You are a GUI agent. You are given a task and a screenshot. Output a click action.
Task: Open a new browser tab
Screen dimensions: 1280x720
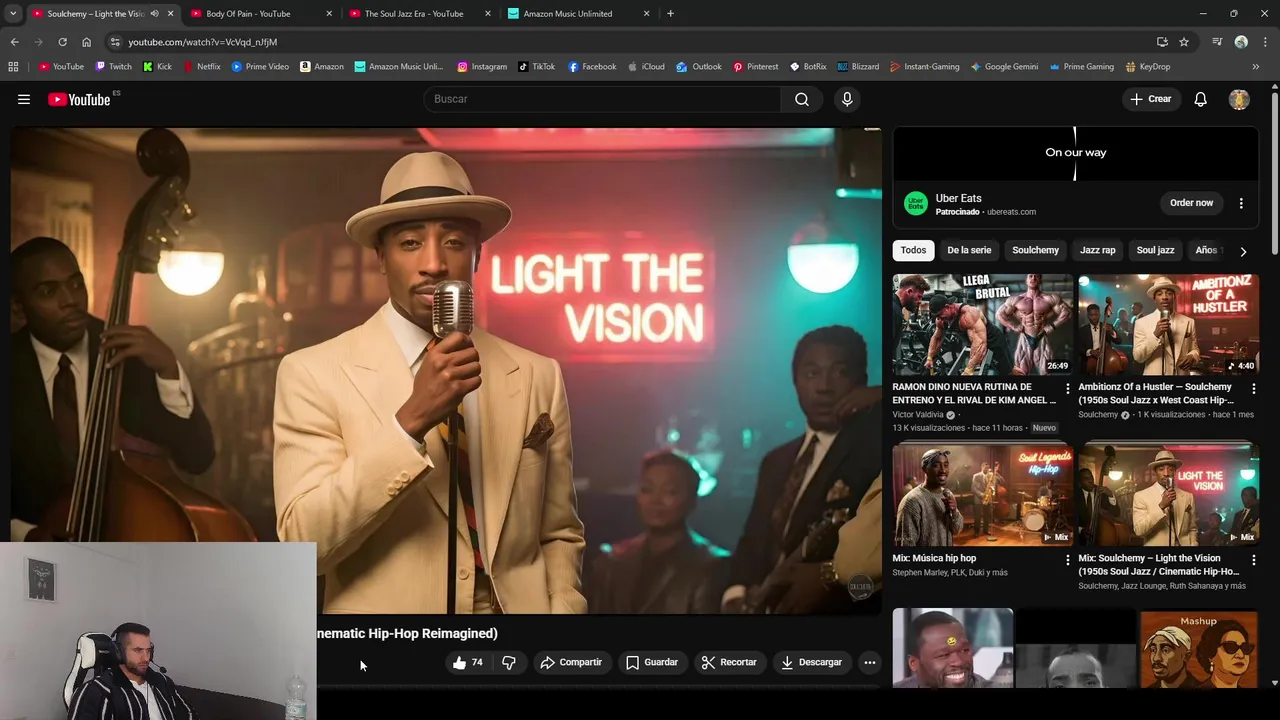(670, 14)
